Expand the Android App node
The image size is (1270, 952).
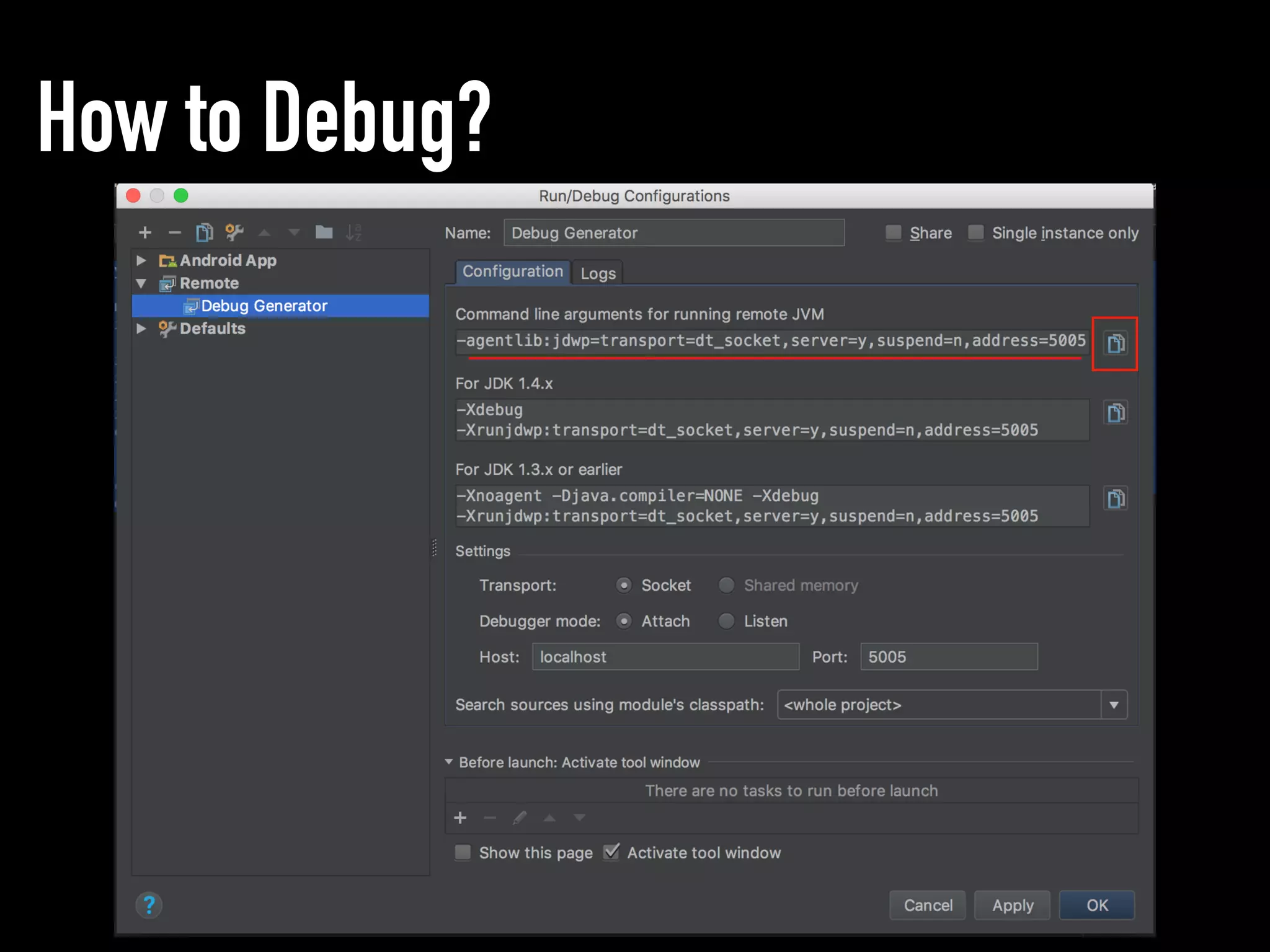[141, 260]
